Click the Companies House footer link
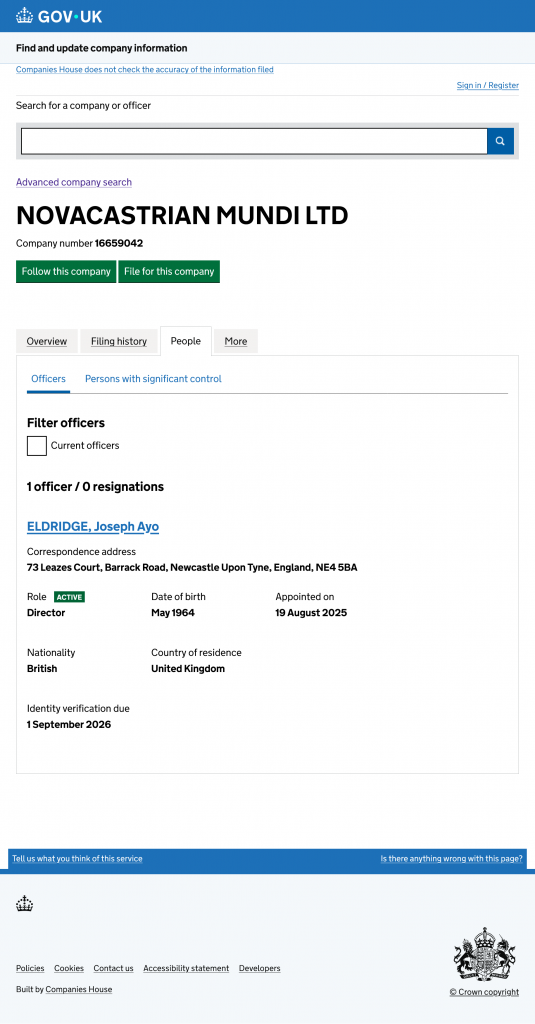The image size is (535, 1024). 78,989
